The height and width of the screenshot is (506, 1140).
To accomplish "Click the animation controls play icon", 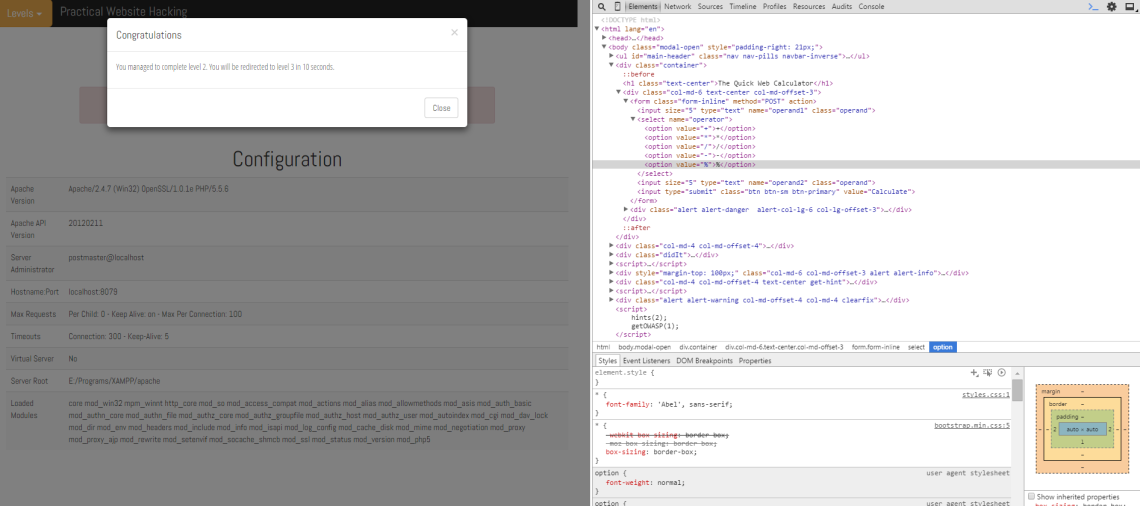I will pyautogui.click(x=1001, y=372).
